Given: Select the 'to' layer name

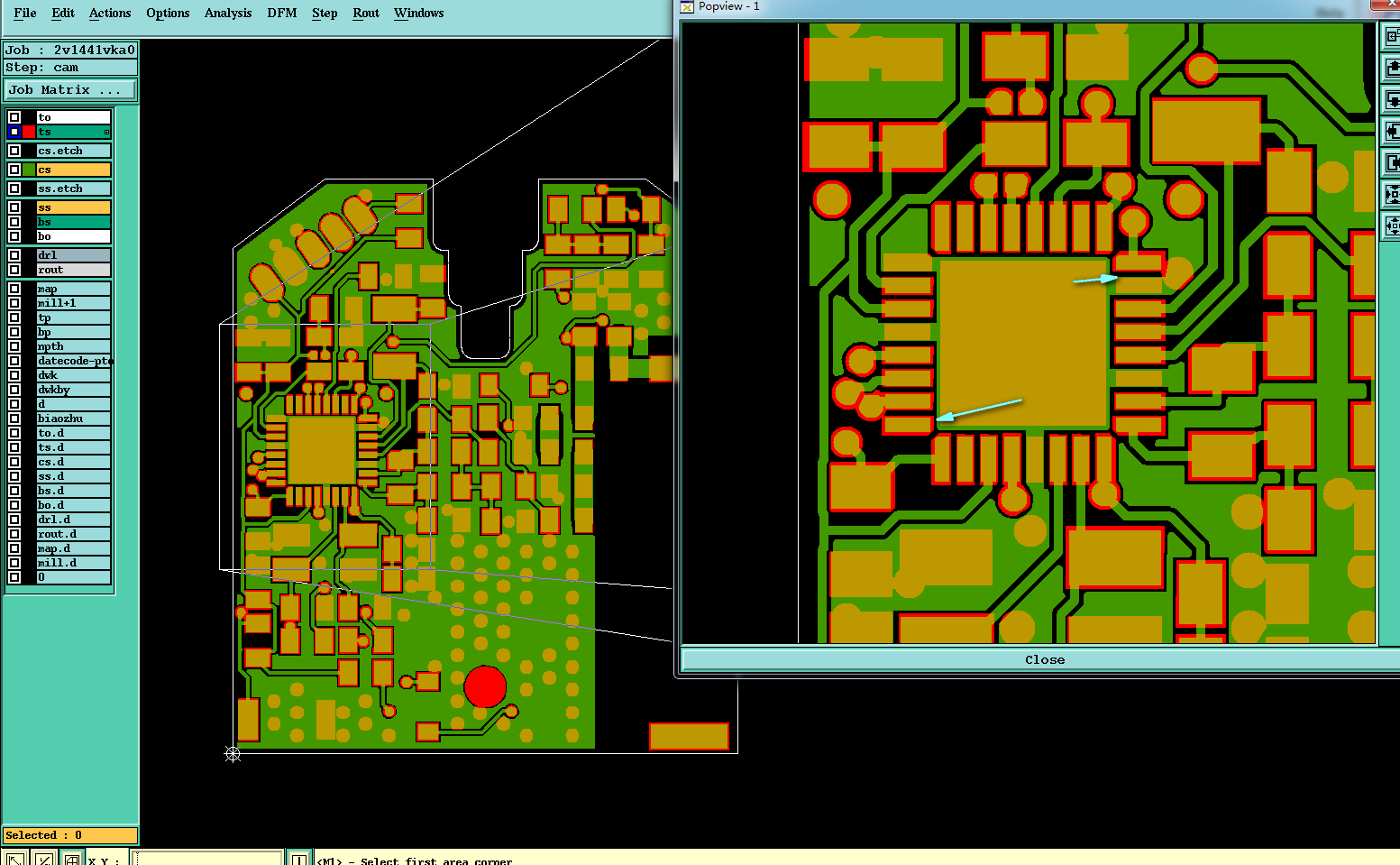Looking at the screenshot, I should [73, 117].
